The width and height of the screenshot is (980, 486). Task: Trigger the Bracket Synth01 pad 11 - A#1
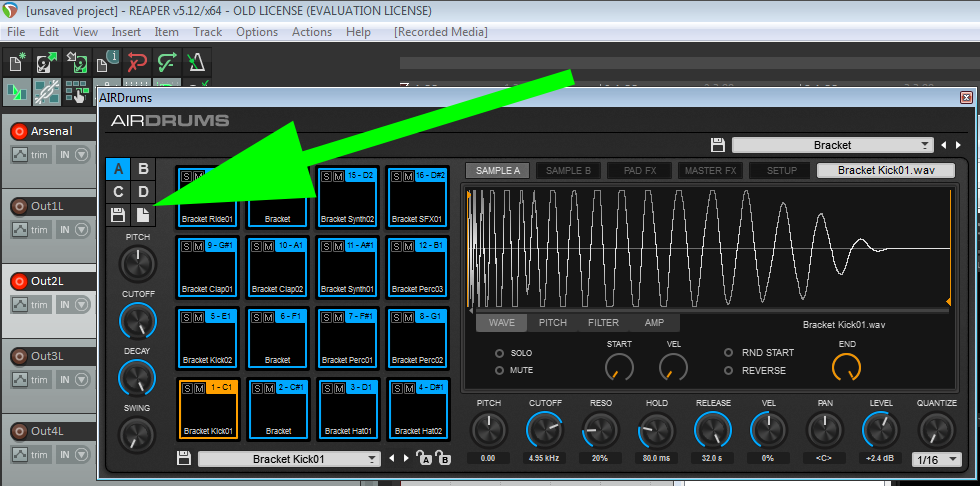point(348,269)
